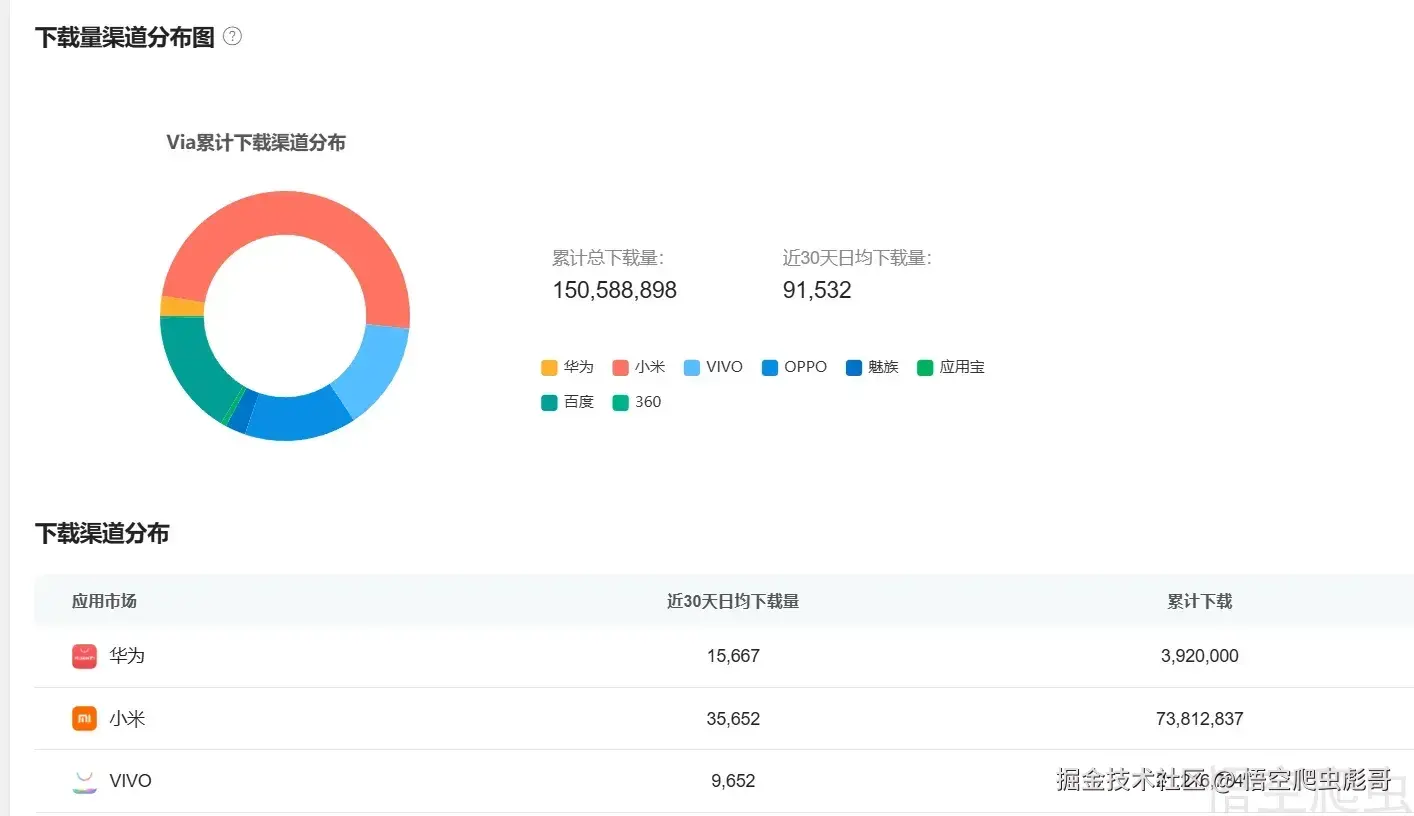Toggle OPPO legend entry

click(794, 367)
